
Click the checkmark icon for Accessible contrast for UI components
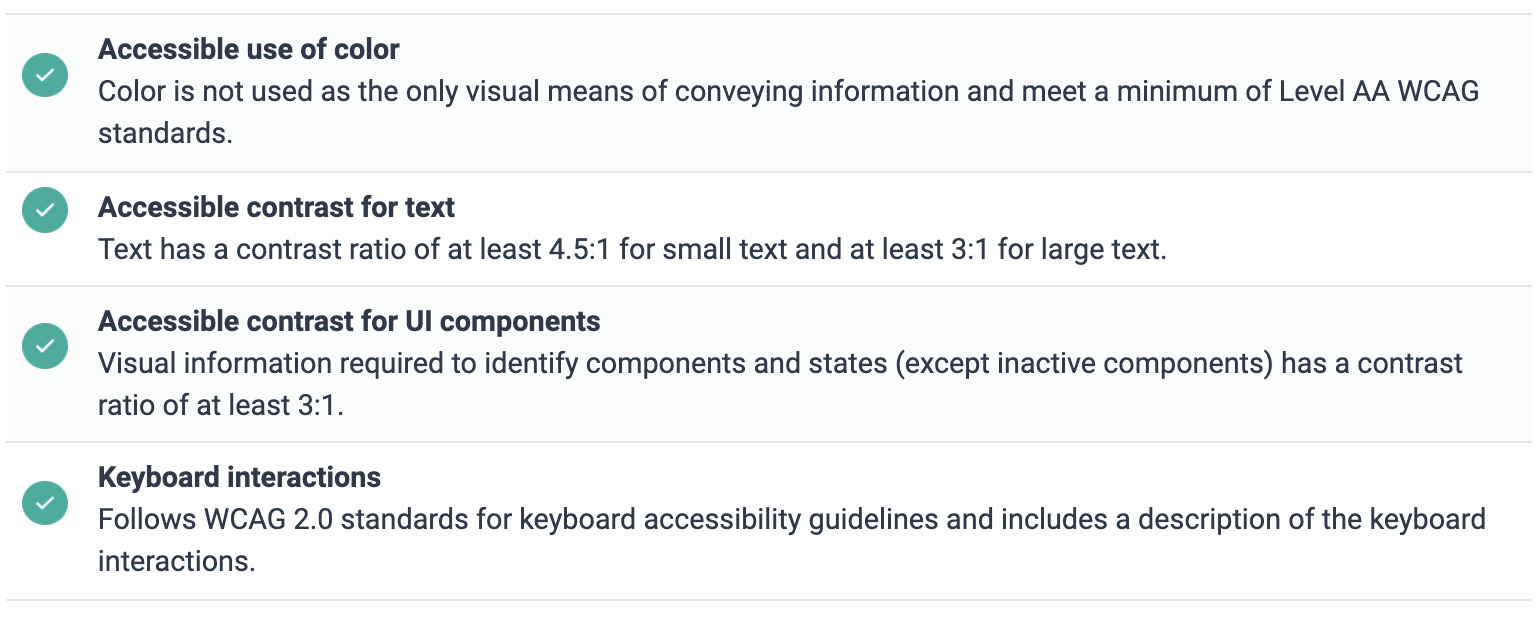pos(45,345)
